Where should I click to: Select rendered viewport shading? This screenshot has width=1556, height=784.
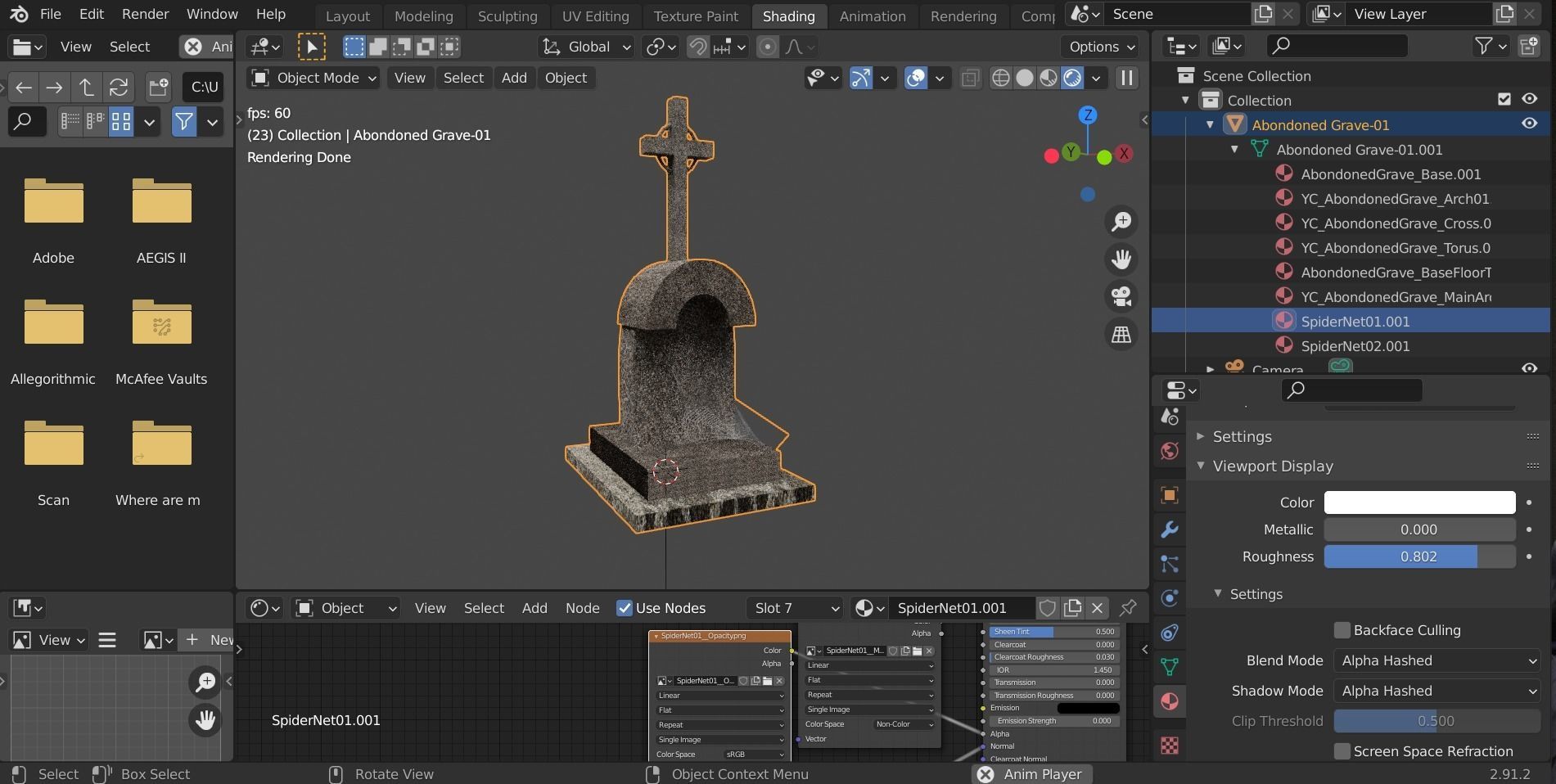click(x=1072, y=78)
